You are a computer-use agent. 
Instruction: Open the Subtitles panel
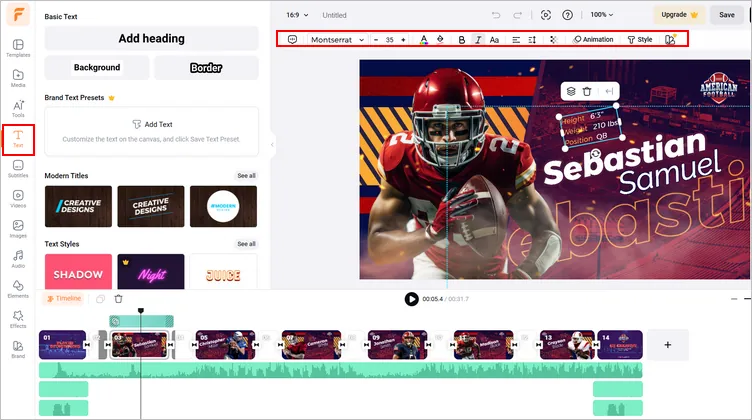click(18, 169)
